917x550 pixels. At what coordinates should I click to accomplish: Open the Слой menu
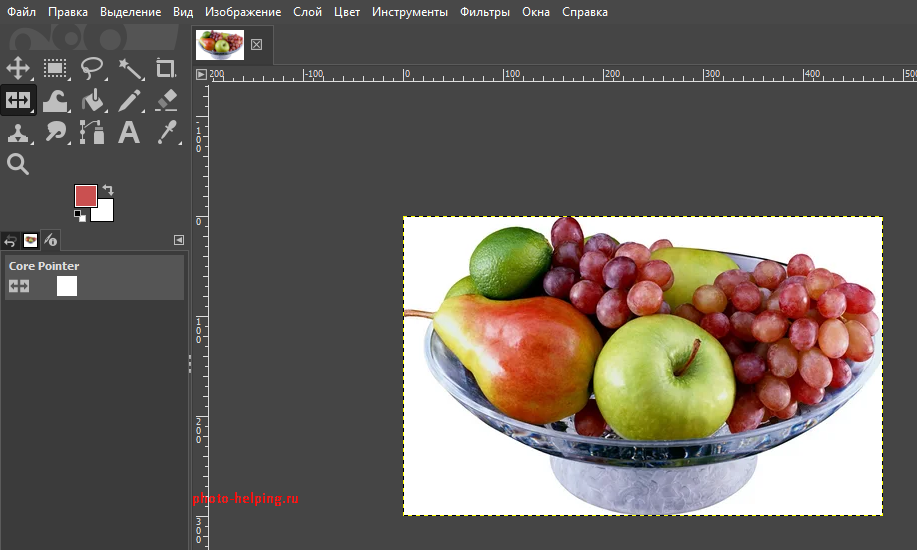308,12
